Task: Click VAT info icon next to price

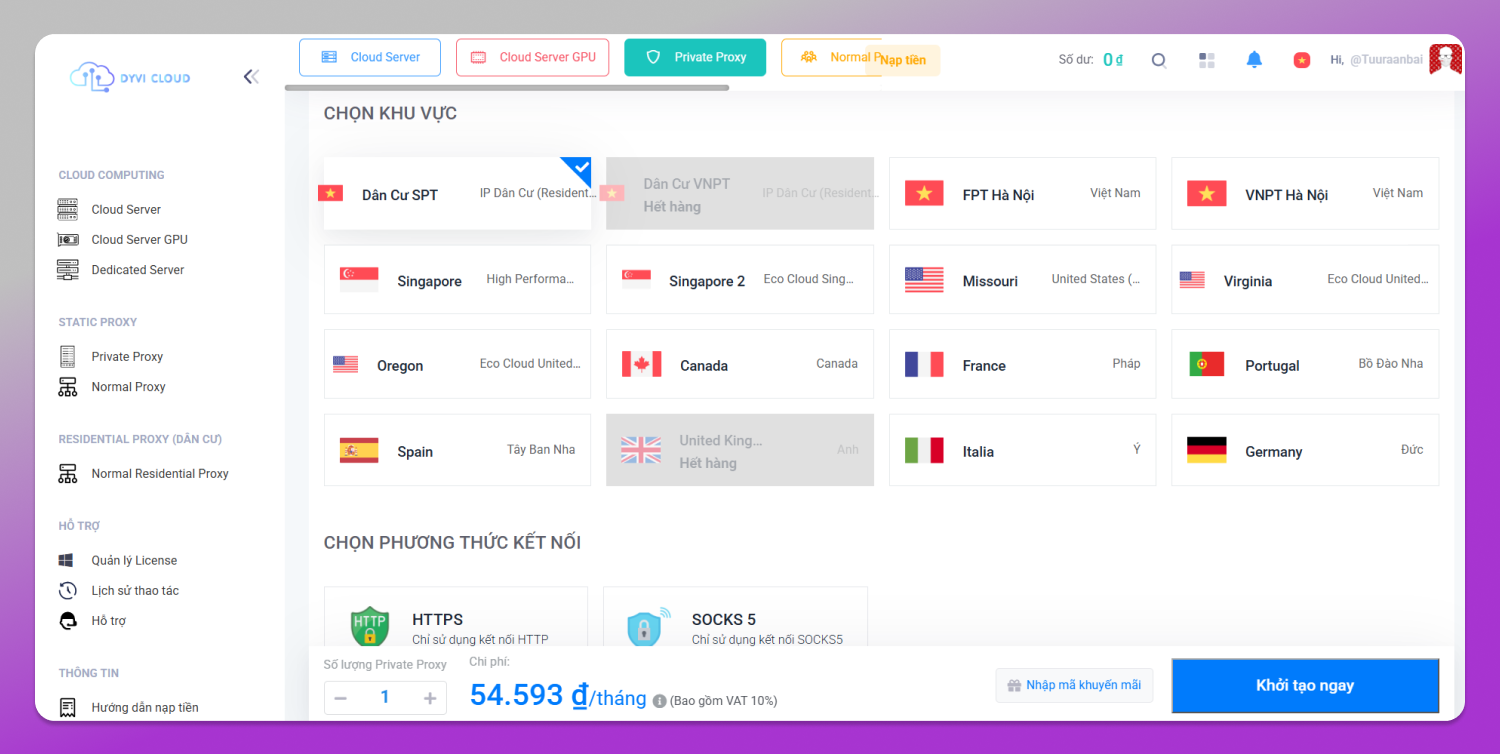Action: [660, 702]
